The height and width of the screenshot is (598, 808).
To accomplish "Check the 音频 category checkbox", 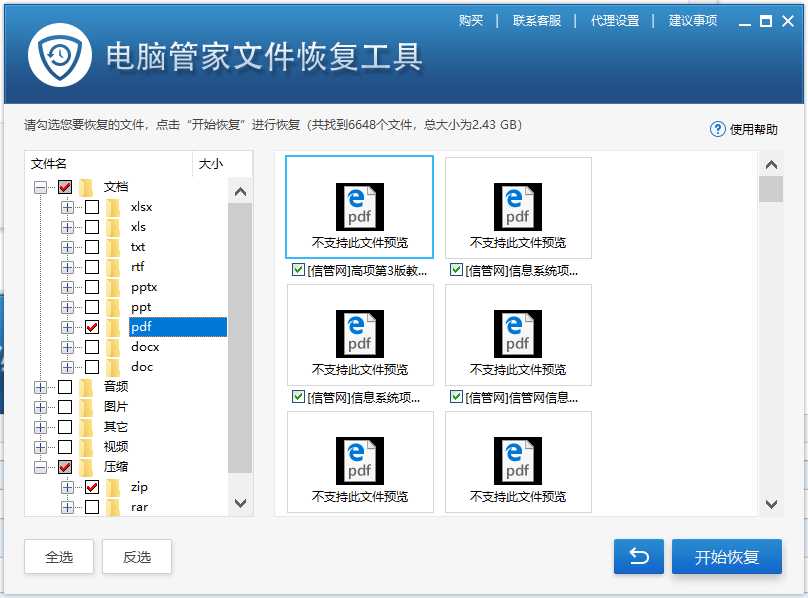I will click(65, 387).
